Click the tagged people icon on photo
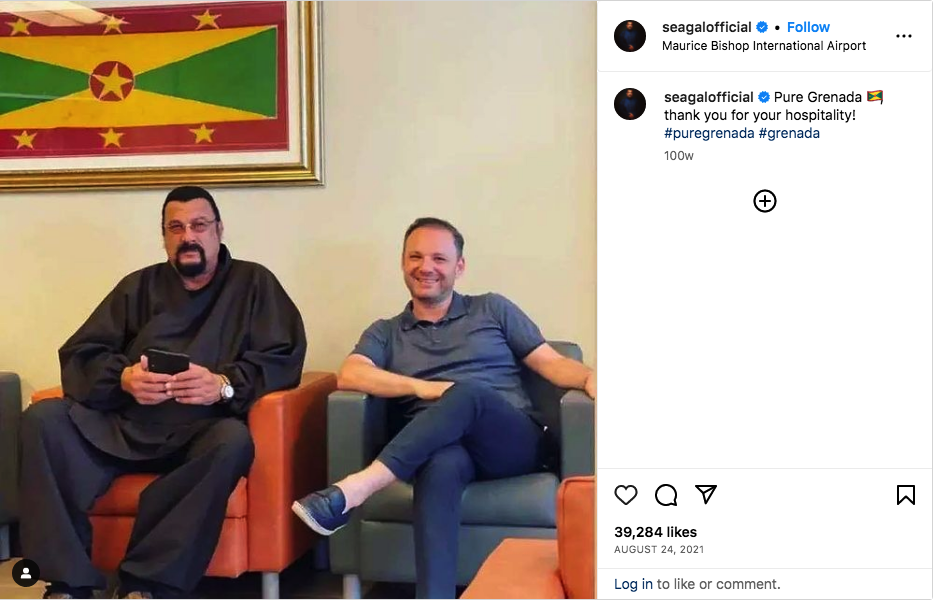The image size is (933, 601). [26, 573]
